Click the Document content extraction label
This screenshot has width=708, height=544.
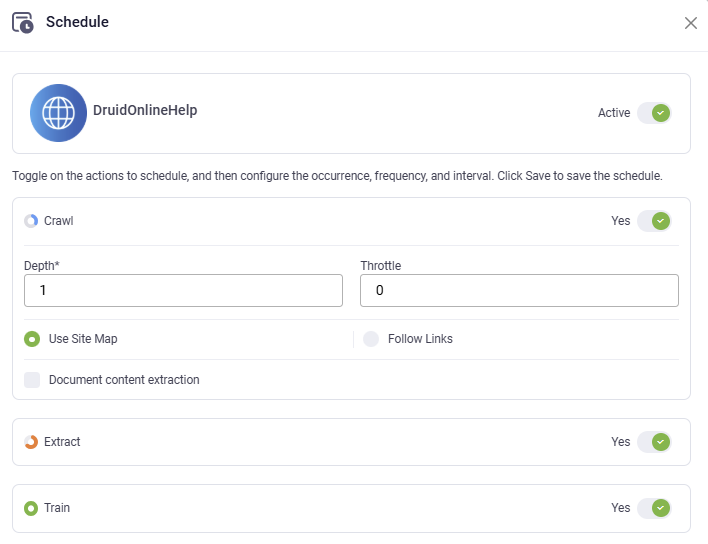pos(124,380)
